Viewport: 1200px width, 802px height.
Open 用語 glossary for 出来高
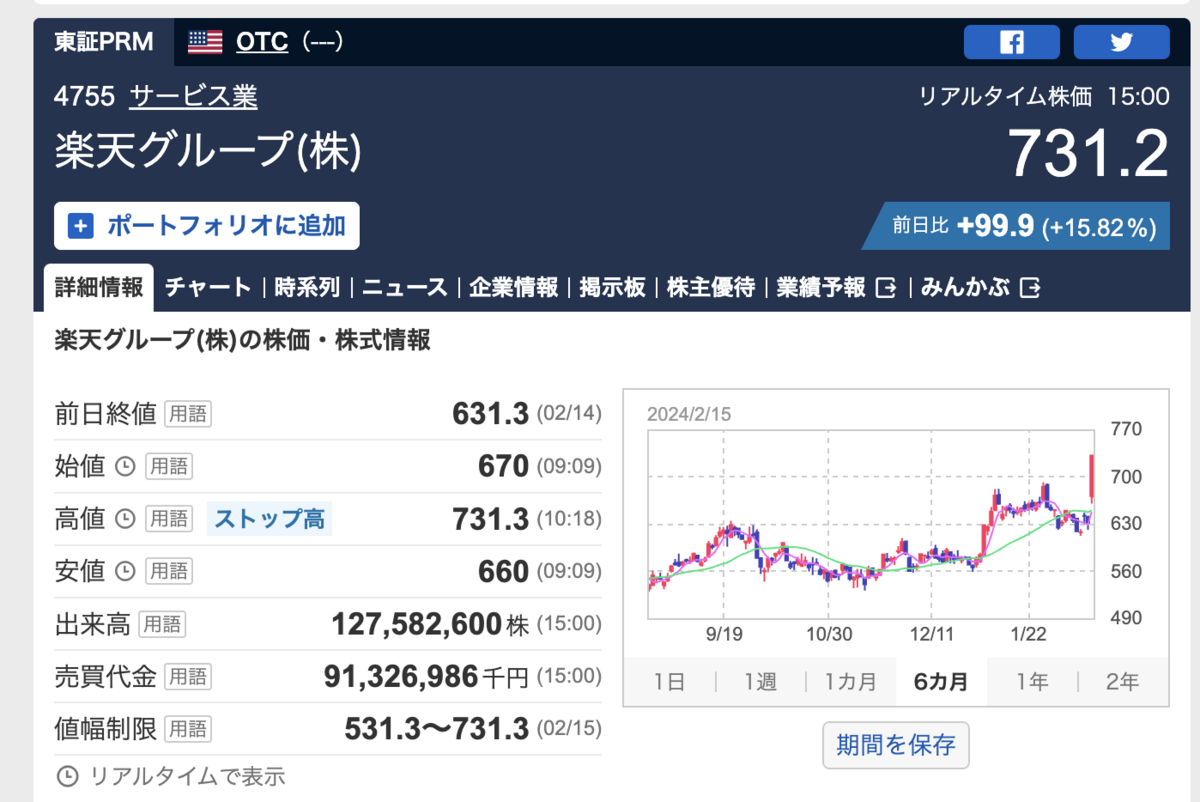coord(162,625)
